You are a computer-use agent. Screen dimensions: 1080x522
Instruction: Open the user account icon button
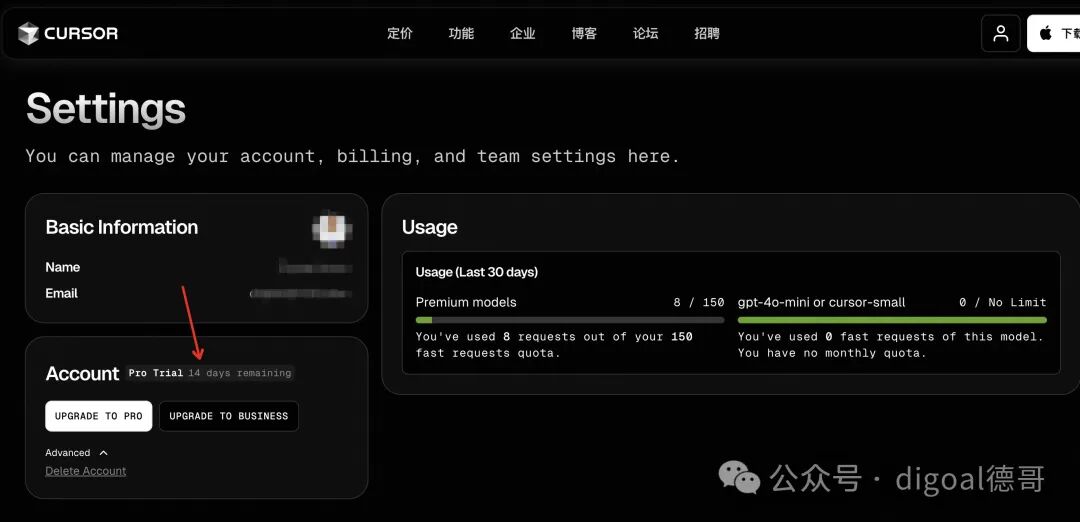[1000, 33]
